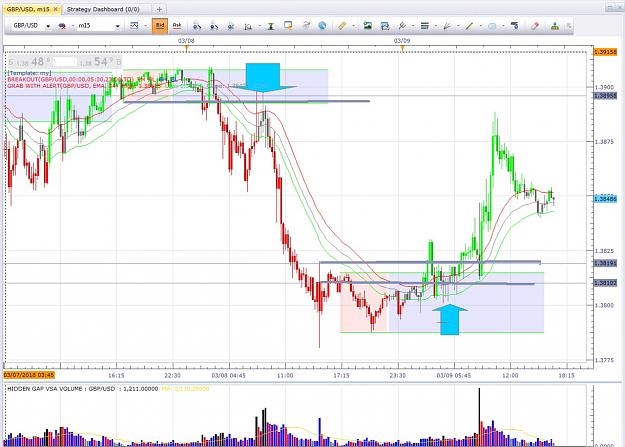Viewport: 625px width, 447px height.
Task: Expand the scale mode dropdown arrow
Action: 259,26
